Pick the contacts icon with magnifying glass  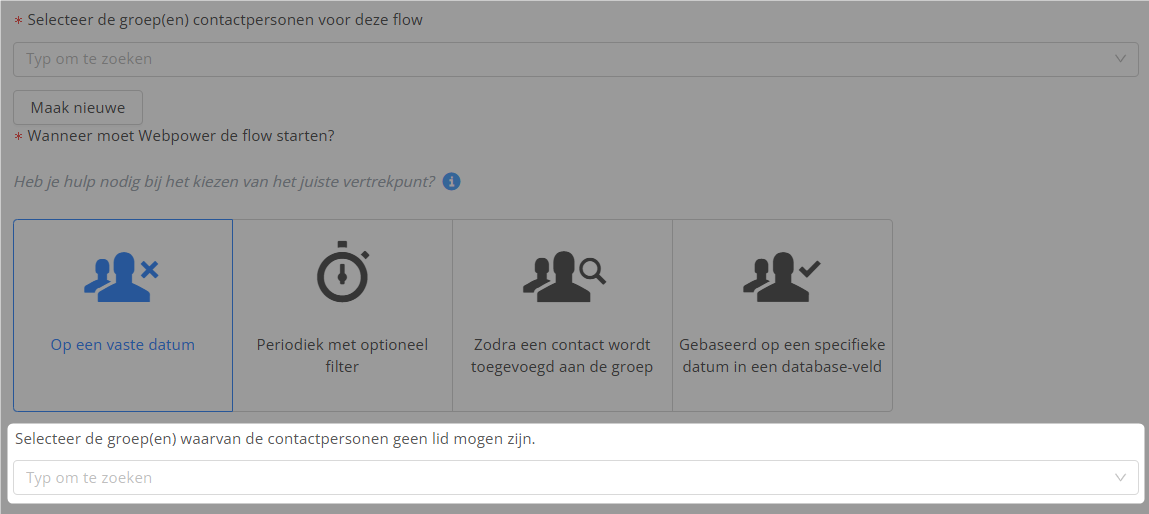click(563, 275)
